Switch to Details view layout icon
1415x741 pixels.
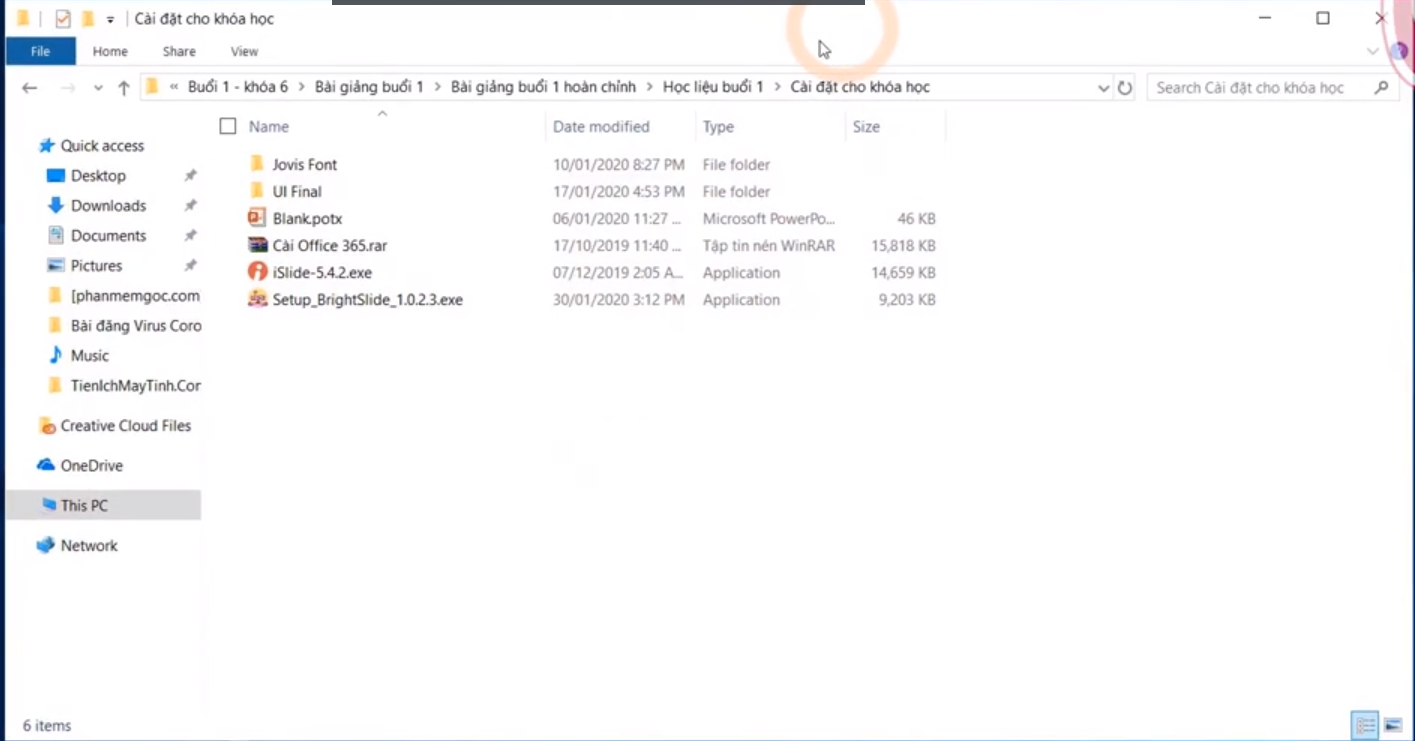coord(1365,725)
